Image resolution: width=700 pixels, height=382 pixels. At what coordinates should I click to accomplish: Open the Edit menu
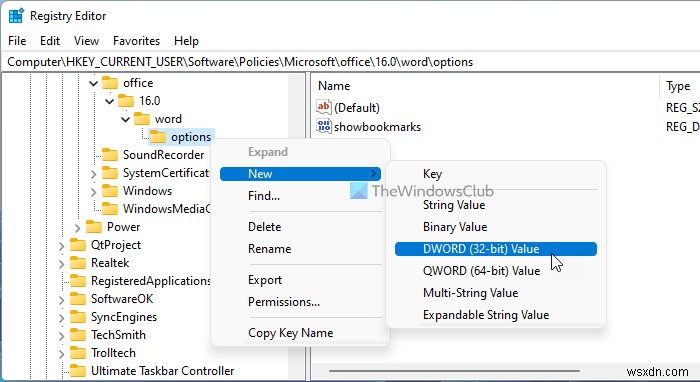tap(50, 41)
